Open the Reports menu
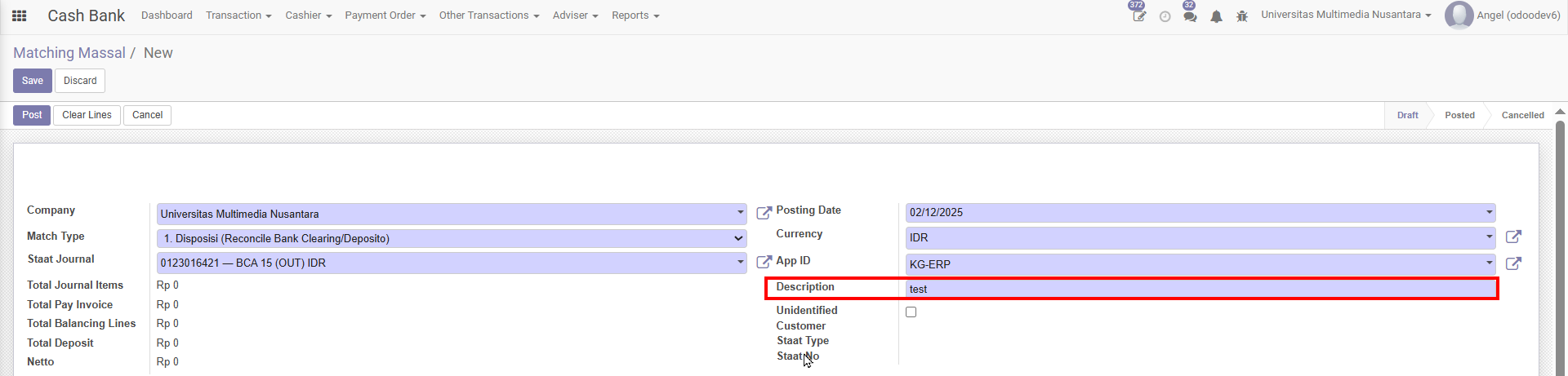The image size is (1568, 376). click(635, 15)
